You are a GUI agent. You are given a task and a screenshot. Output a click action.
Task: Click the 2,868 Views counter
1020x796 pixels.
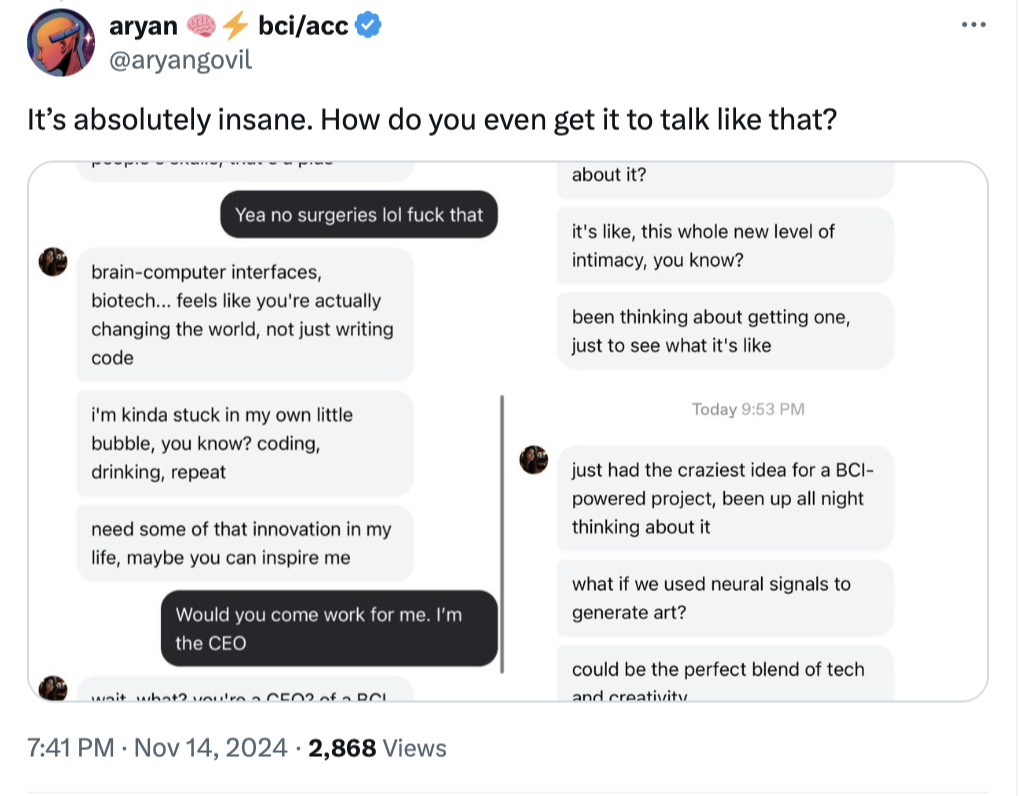point(378,747)
